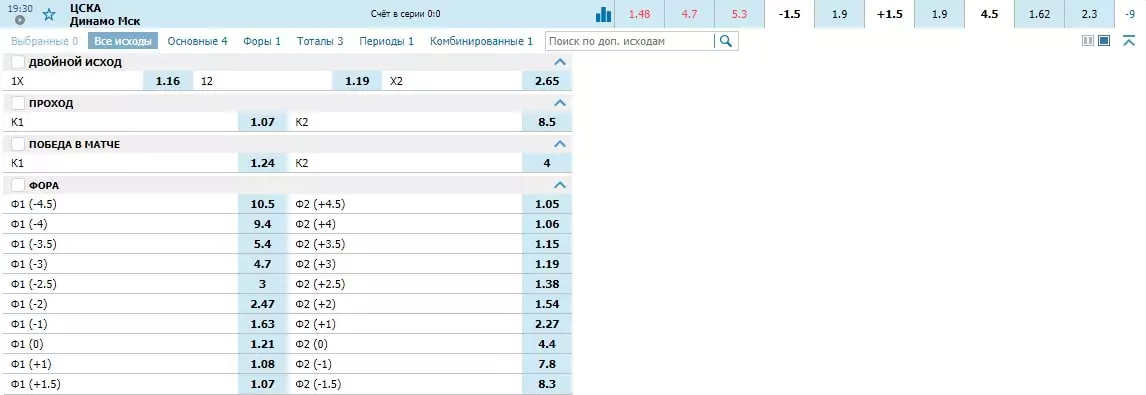
Task: Open match statistics bar chart icon
Action: click(603, 14)
